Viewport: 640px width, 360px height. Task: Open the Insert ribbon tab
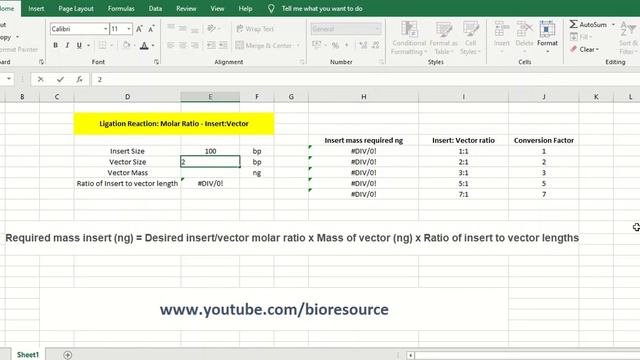(x=36, y=9)
